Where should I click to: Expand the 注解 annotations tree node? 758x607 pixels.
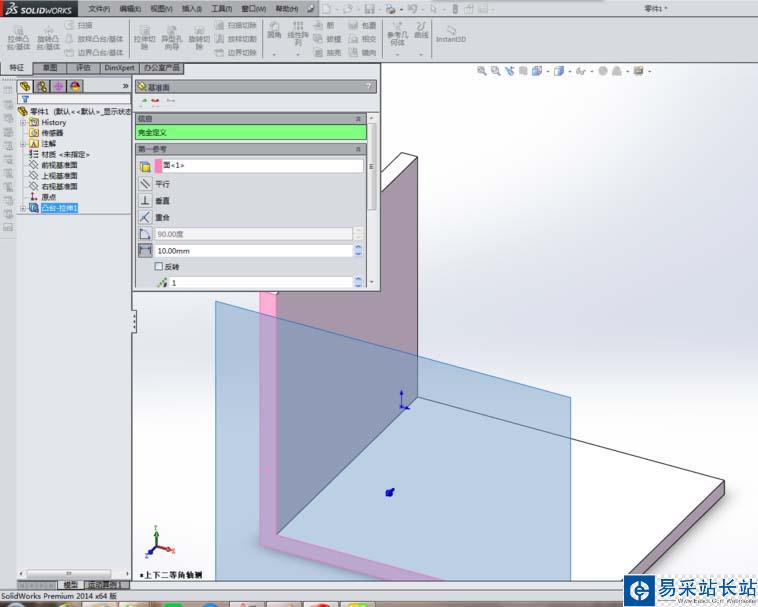23,144
